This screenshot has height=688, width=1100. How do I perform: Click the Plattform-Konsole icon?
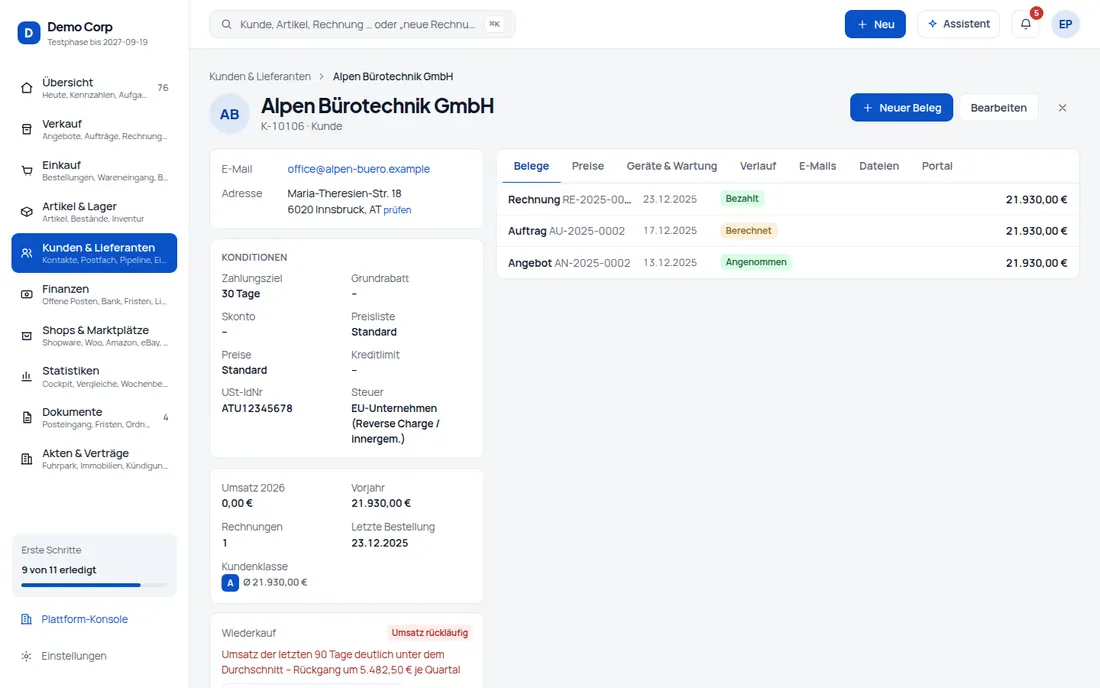click(x=27, y=619)
